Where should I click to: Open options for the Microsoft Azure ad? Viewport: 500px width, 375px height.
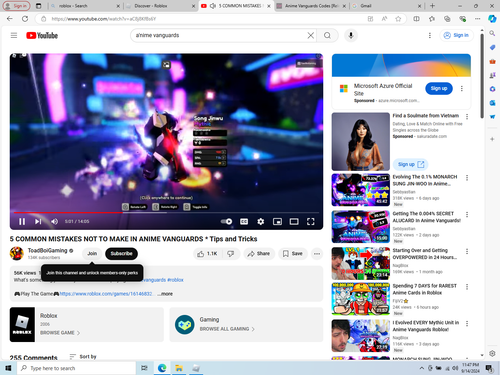click(462, 88)
